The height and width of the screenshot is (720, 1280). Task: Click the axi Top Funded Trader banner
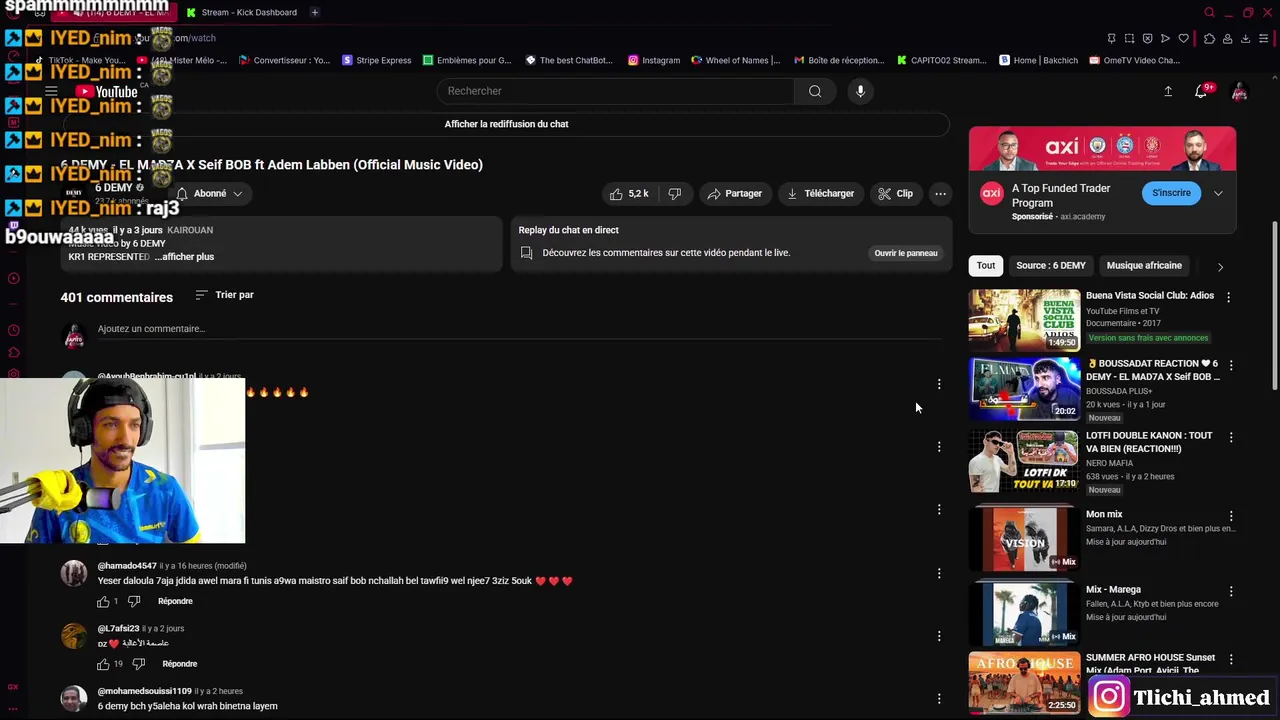[1102, 149]
